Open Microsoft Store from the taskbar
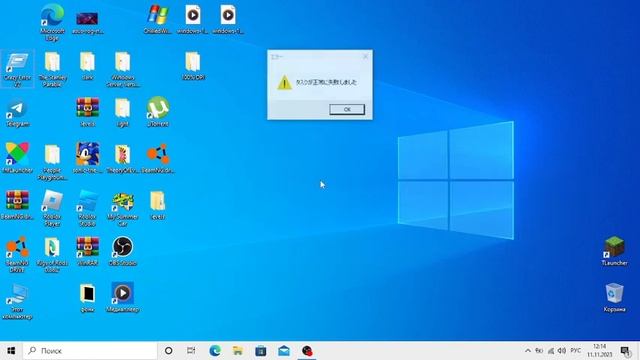Viewport: 640px width, 360px height. [260, 351]
